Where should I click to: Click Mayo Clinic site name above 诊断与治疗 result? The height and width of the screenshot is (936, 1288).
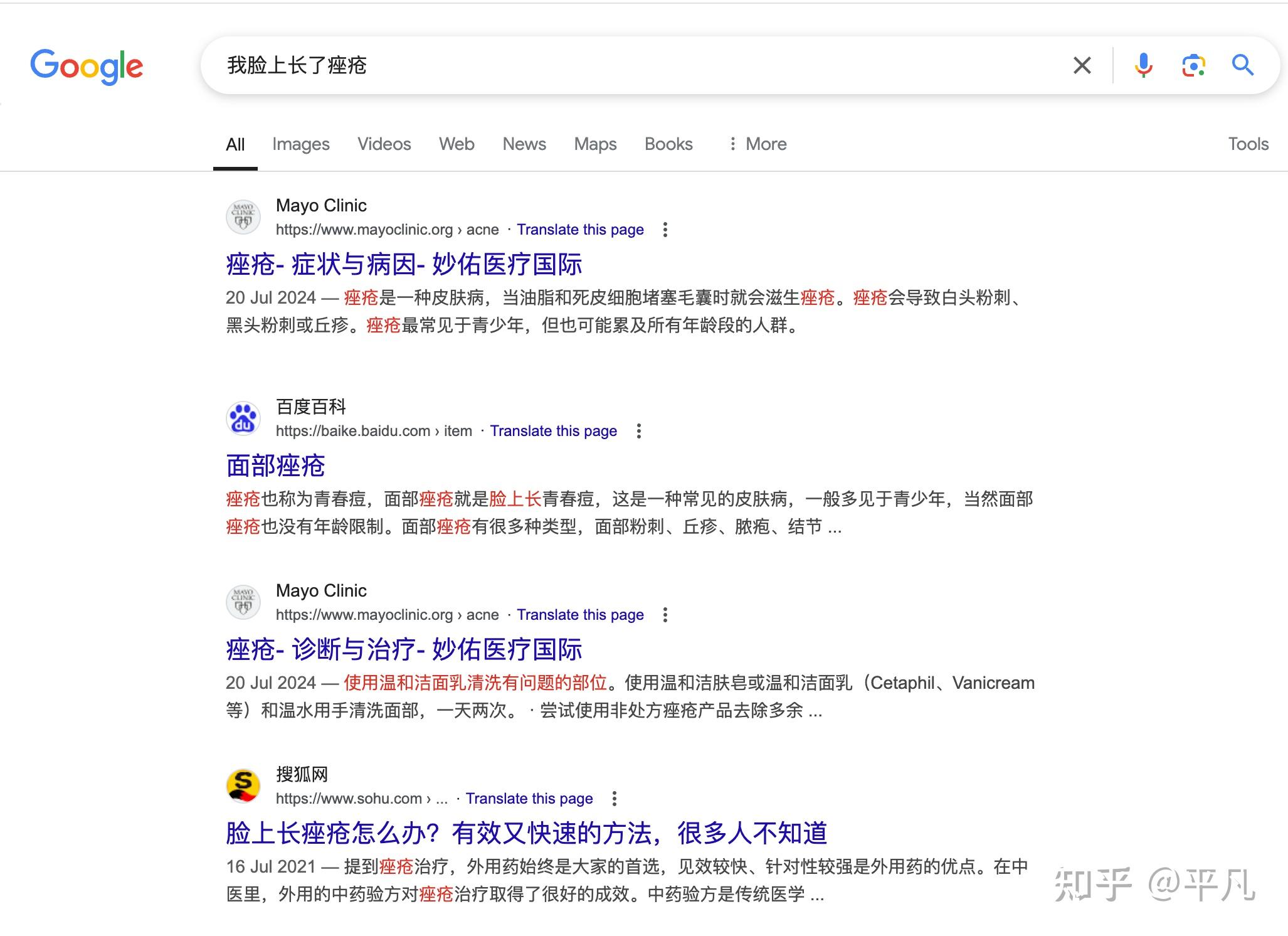pyautogui.click(x=321, y=591)
